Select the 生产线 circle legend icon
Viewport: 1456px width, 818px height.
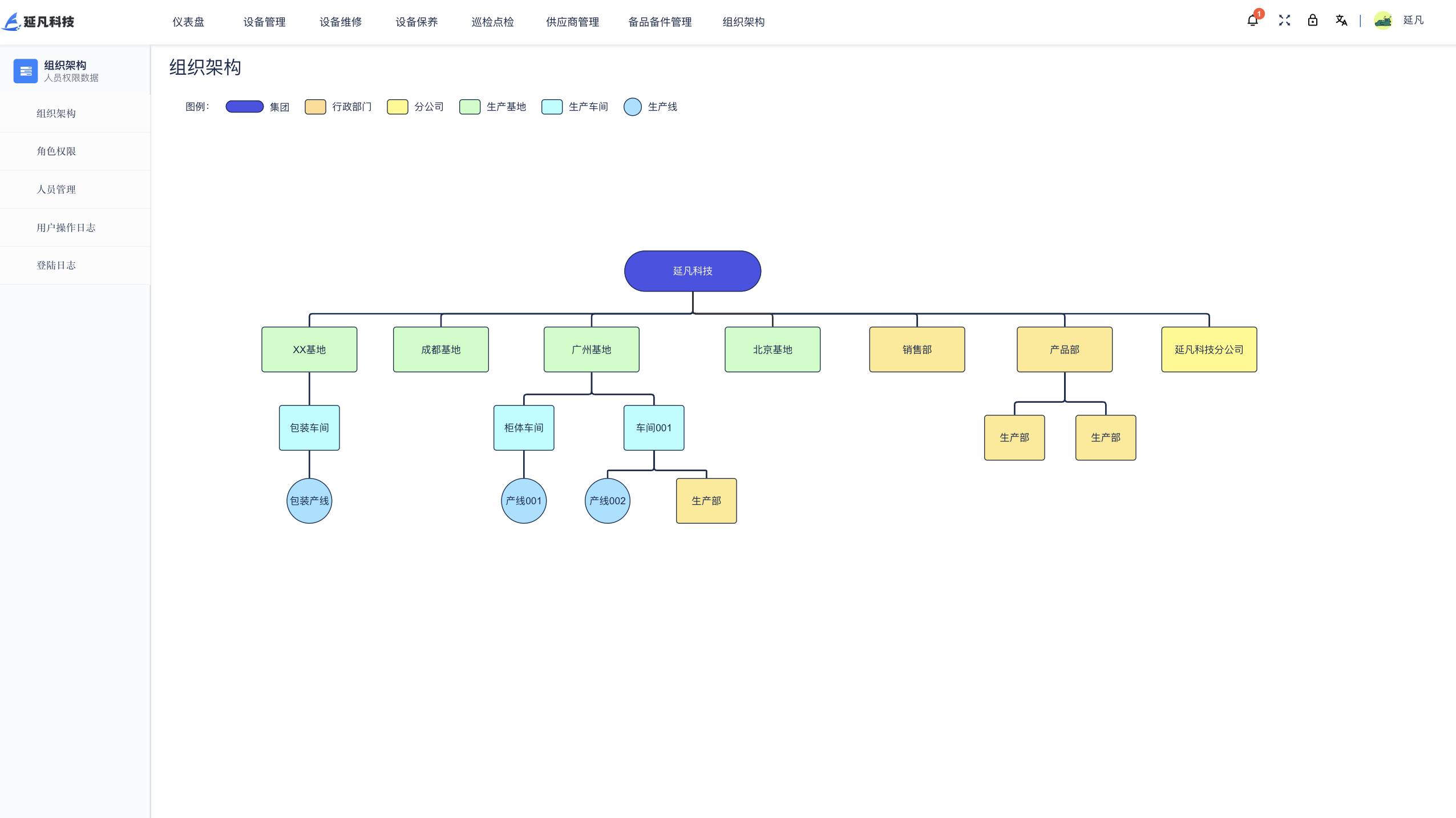point(632,107)
